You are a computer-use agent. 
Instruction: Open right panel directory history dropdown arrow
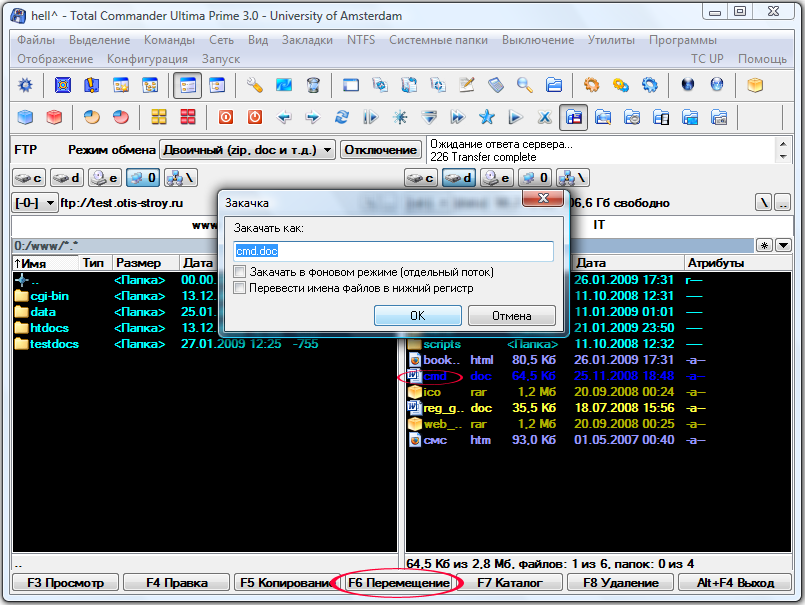click(x=783, y=245)
